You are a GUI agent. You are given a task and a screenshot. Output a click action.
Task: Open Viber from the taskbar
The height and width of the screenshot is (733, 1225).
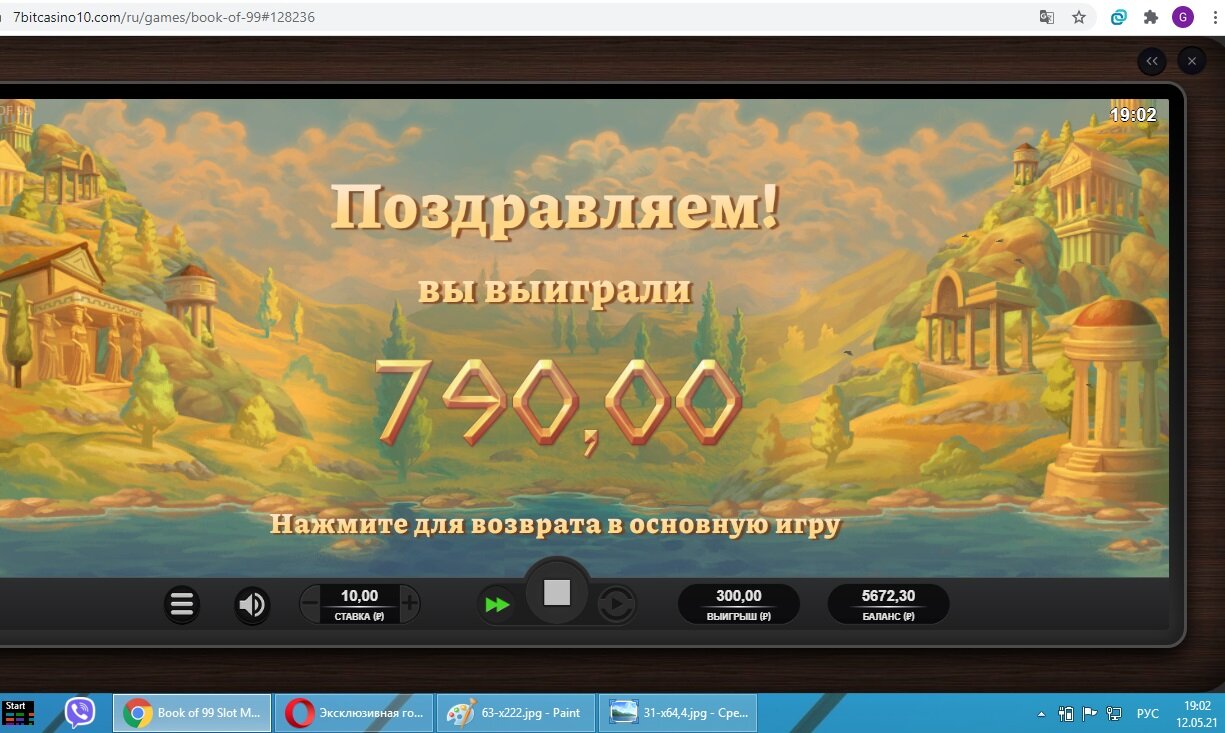(x=80, y=713)
